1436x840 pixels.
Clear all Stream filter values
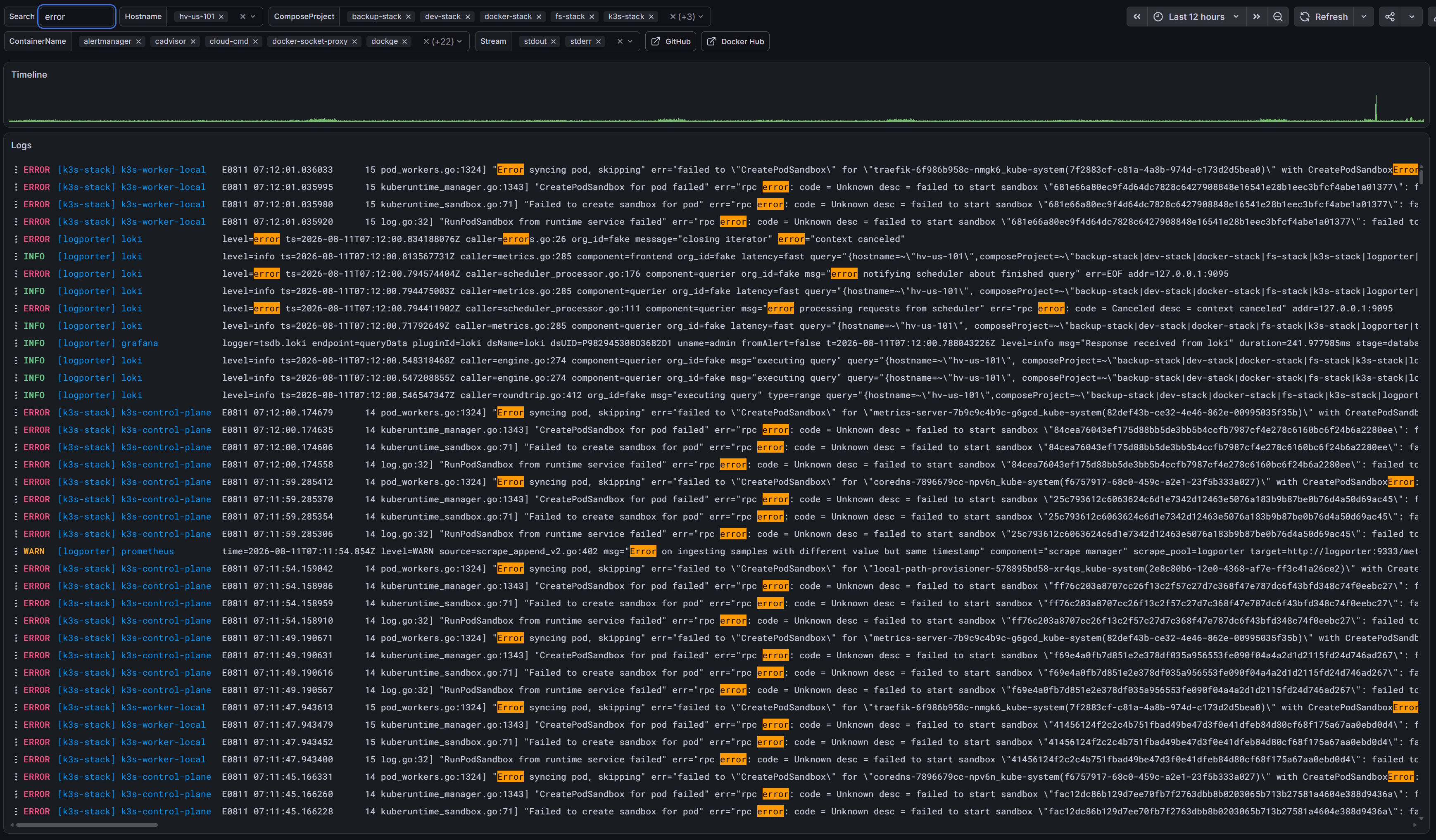(x=620, y=42)
